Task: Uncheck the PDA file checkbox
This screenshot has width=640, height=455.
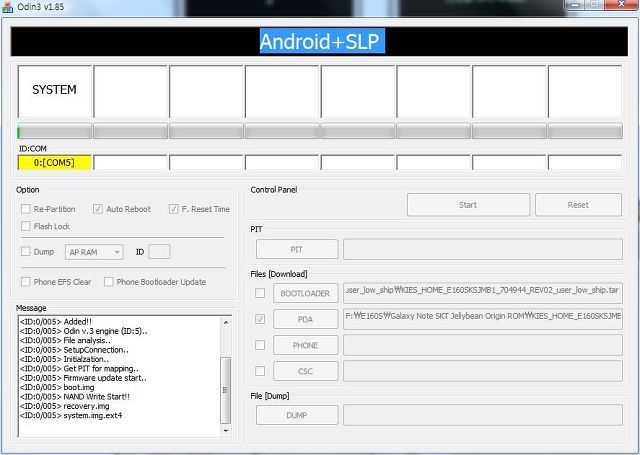Action: click(260, 319)
